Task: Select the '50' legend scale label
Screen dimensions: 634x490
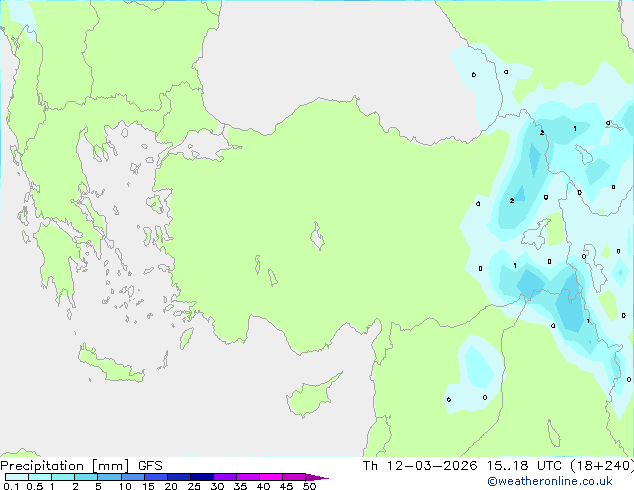Action: point(309,486)
